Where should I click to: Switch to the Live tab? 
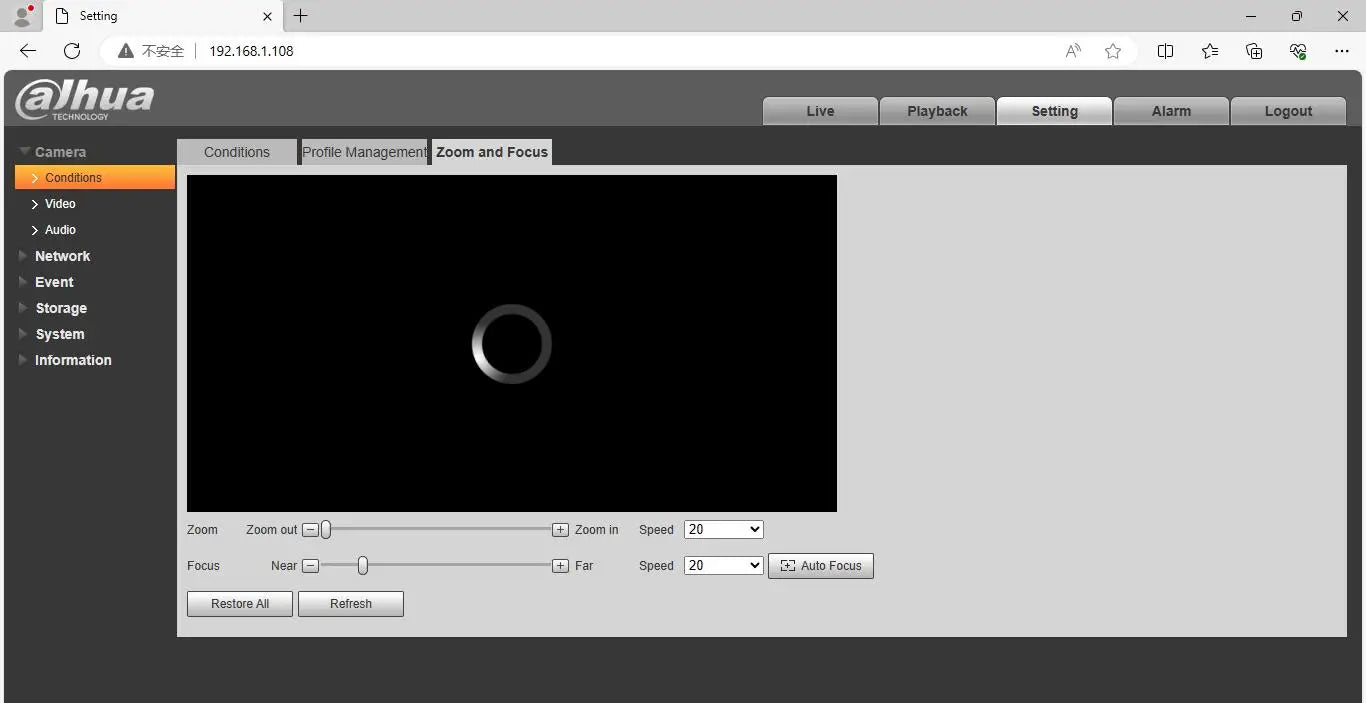(x=820, y=111)
